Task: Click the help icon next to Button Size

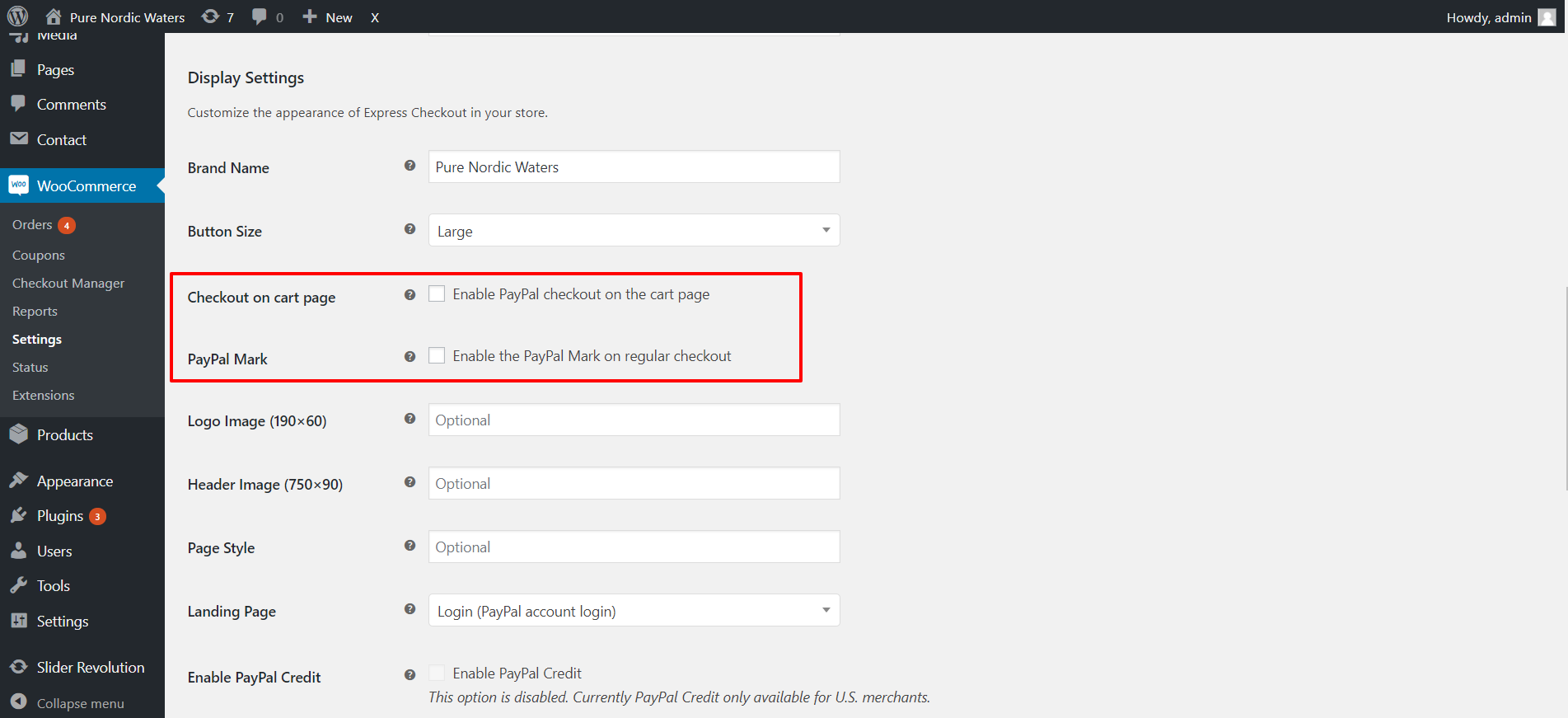Action: click(x=410, y=229)
